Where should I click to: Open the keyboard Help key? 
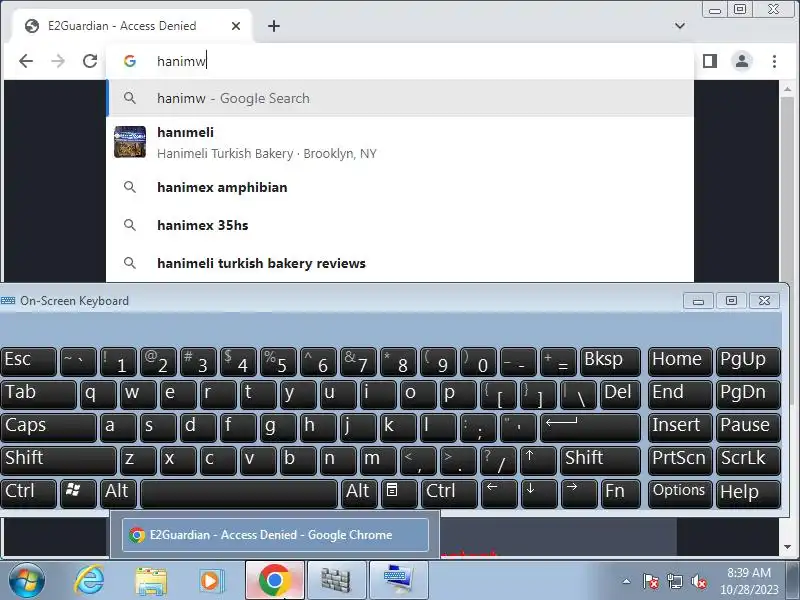[748, 493]
